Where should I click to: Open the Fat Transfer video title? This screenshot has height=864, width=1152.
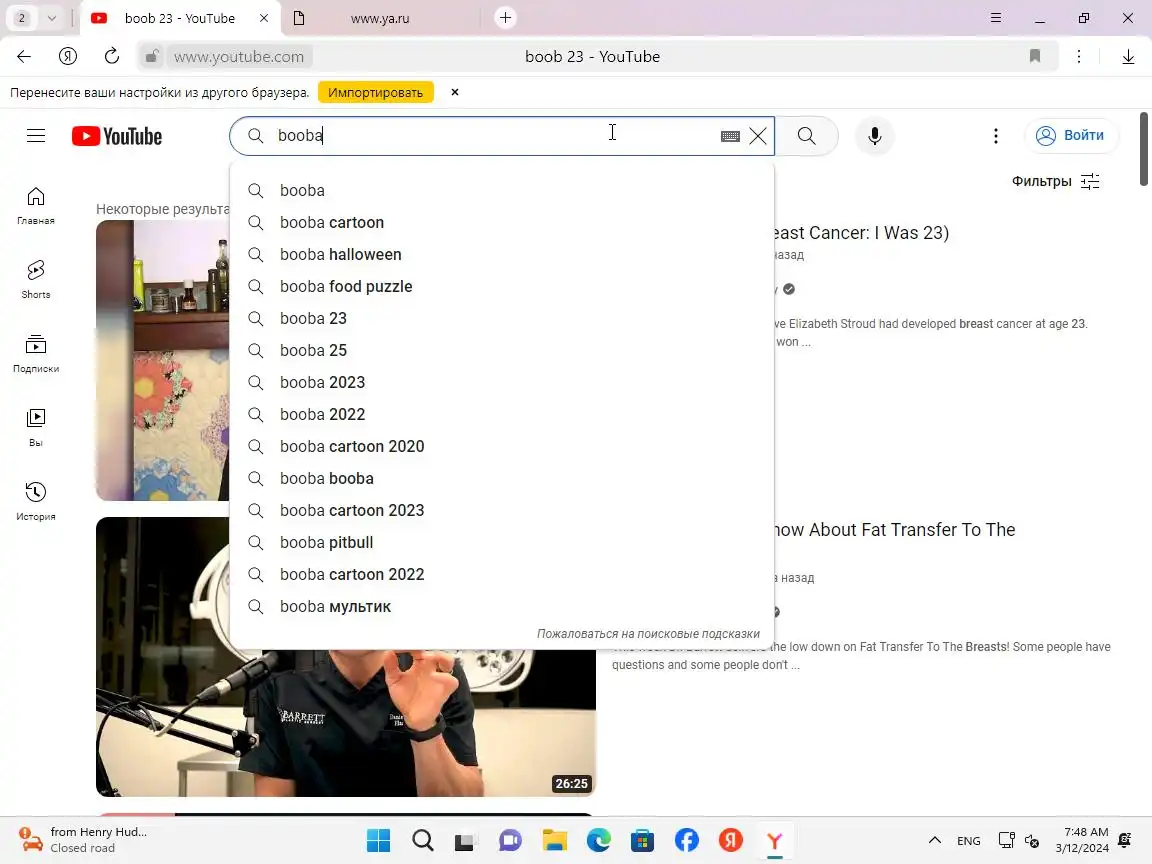point(894,530)
